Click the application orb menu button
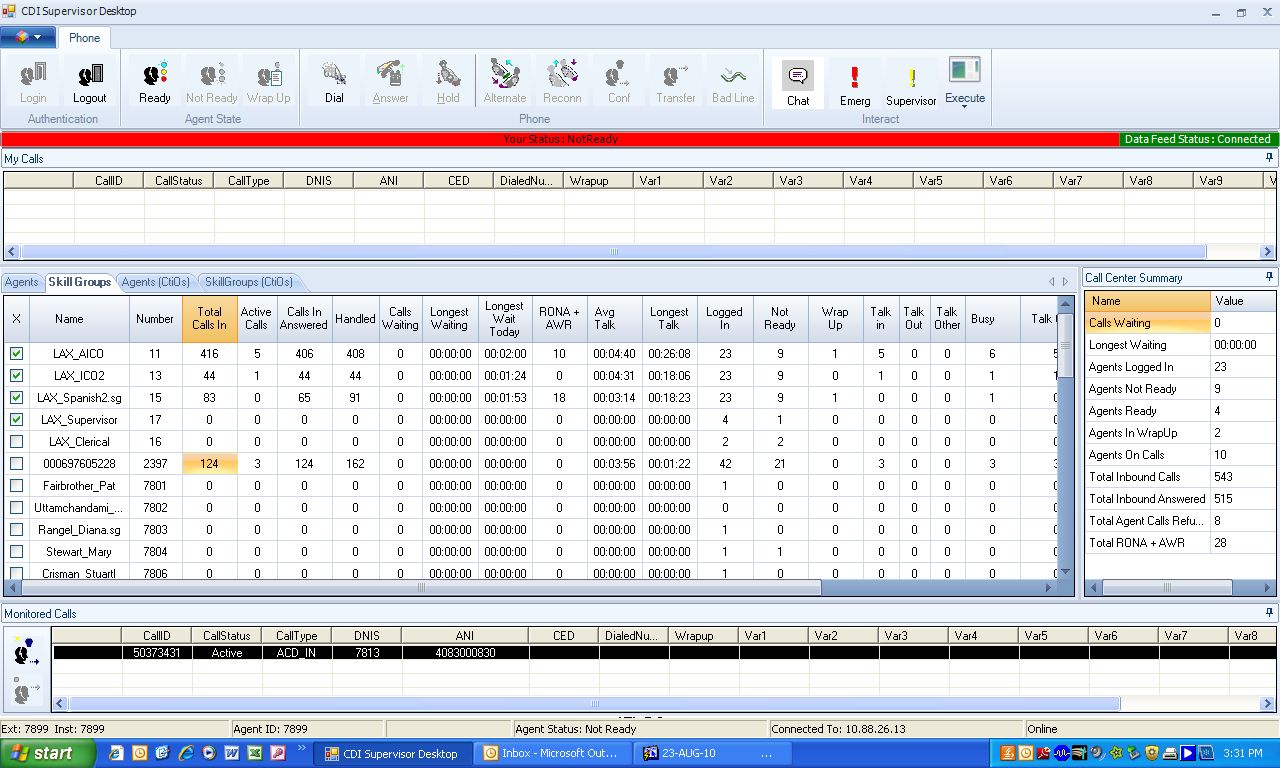Image resolution: width=1280 pixels, height=768 pixels. [x=27, y=37]
